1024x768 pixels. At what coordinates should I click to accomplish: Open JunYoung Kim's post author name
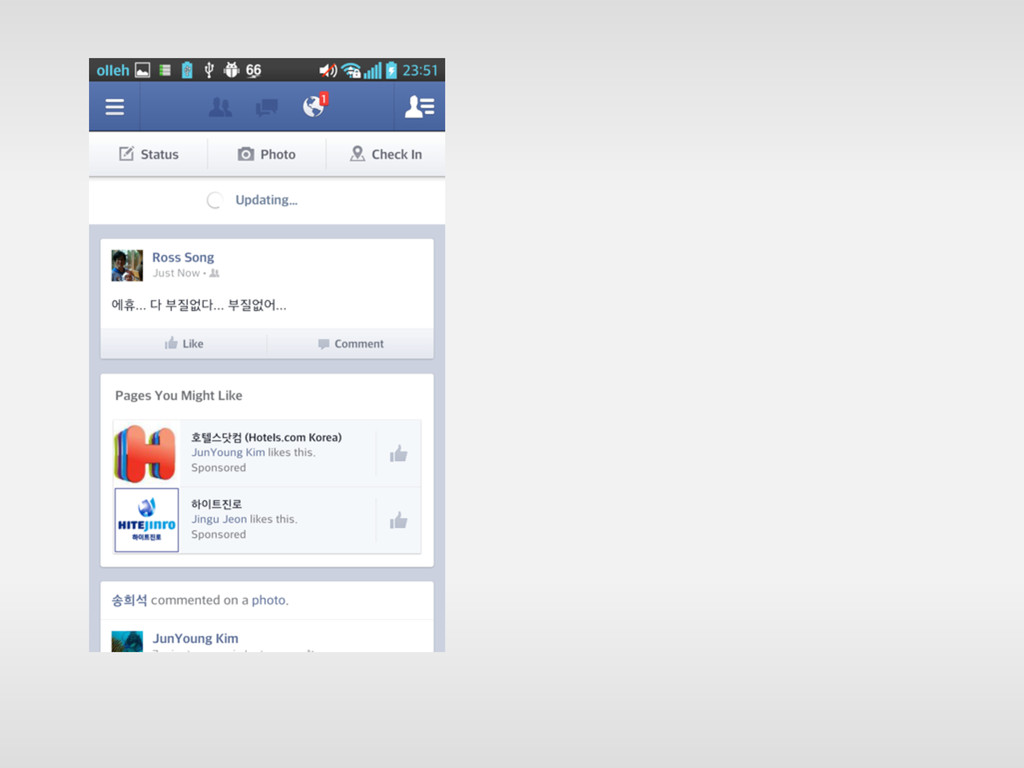tap(195, 639)
